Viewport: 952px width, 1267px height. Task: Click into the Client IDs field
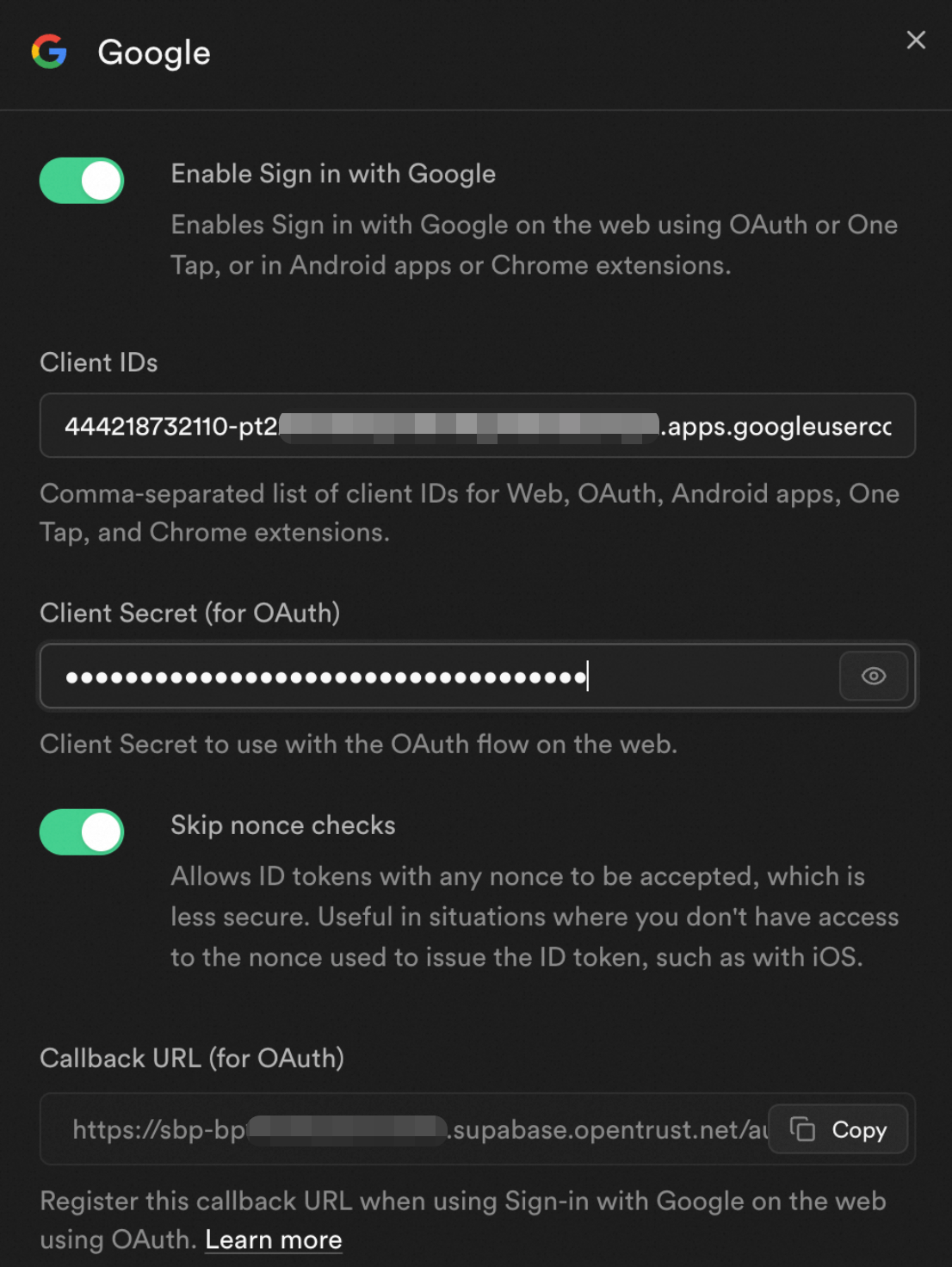point(477,426)
